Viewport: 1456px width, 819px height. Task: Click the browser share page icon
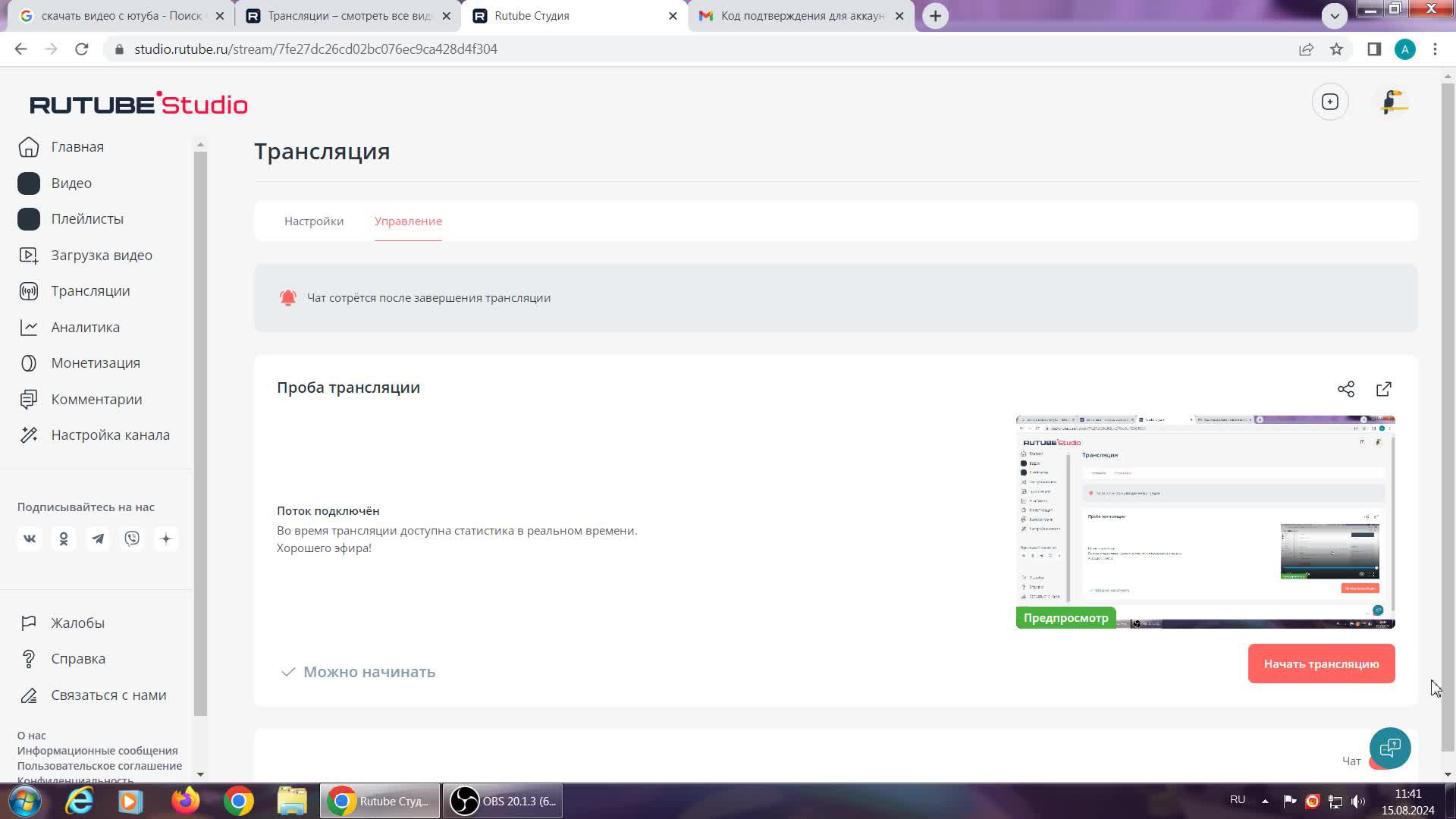1306,49
